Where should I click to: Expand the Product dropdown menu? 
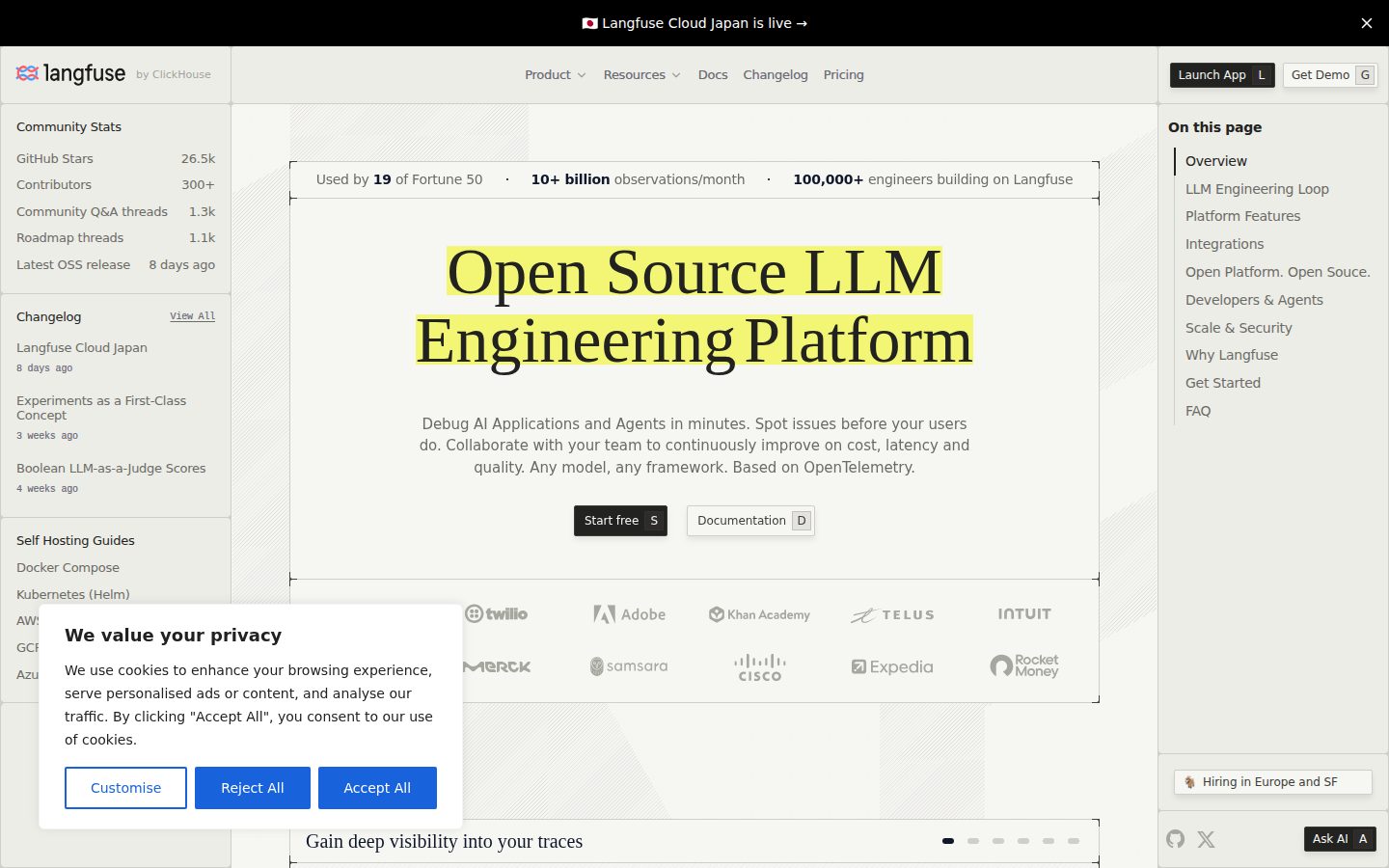[556, 74]
